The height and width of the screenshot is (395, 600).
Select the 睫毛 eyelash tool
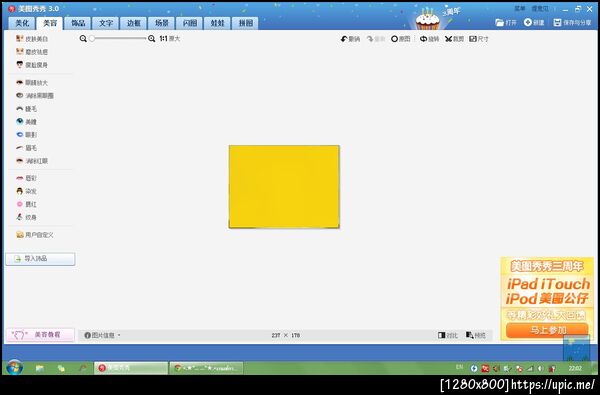click(x=26, y=109)
